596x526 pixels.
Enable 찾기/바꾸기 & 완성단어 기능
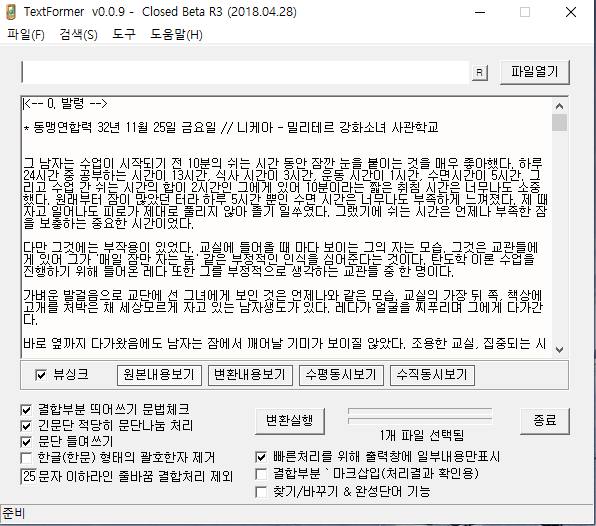tap(261, 492)
